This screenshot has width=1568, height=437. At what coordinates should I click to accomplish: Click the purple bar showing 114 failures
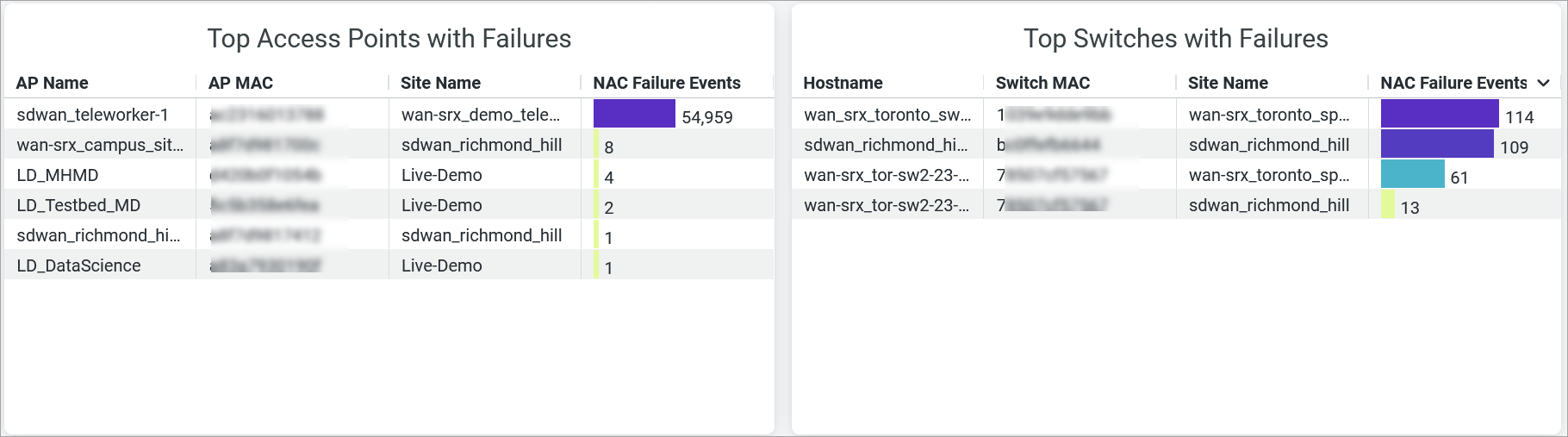tap(1439, 114)
